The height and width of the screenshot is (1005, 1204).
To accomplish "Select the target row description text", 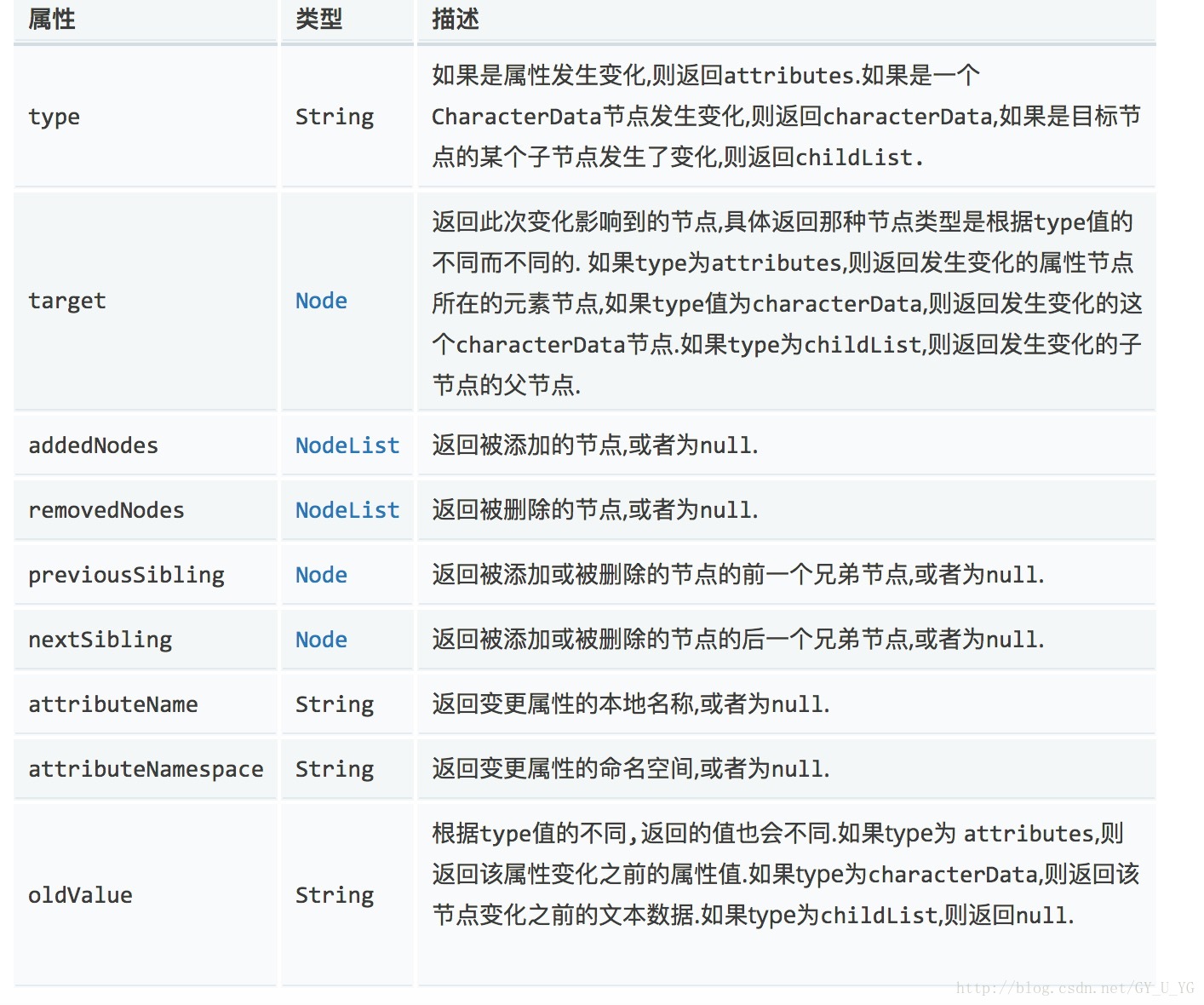I will pyautogui.click(x=787, y=303).
